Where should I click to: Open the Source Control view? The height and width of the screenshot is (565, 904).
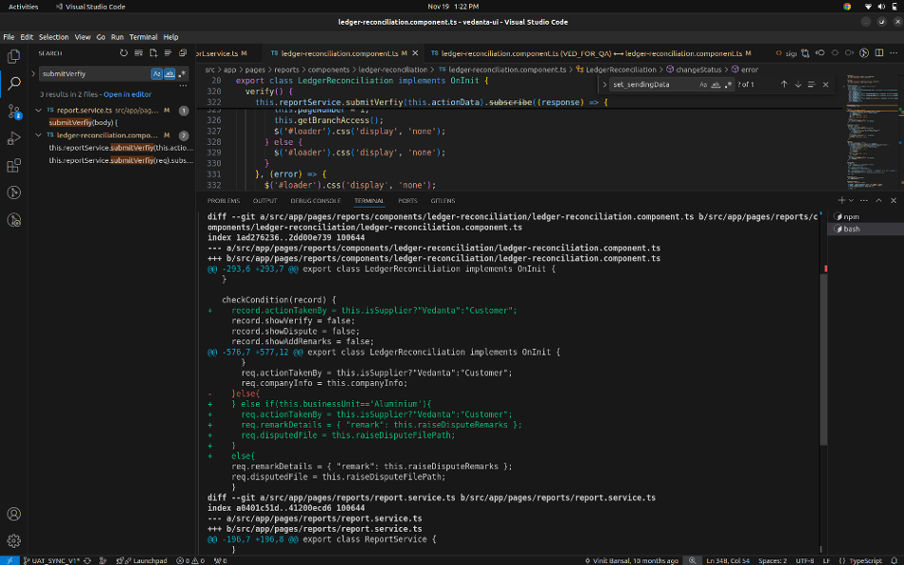[14, 111]
